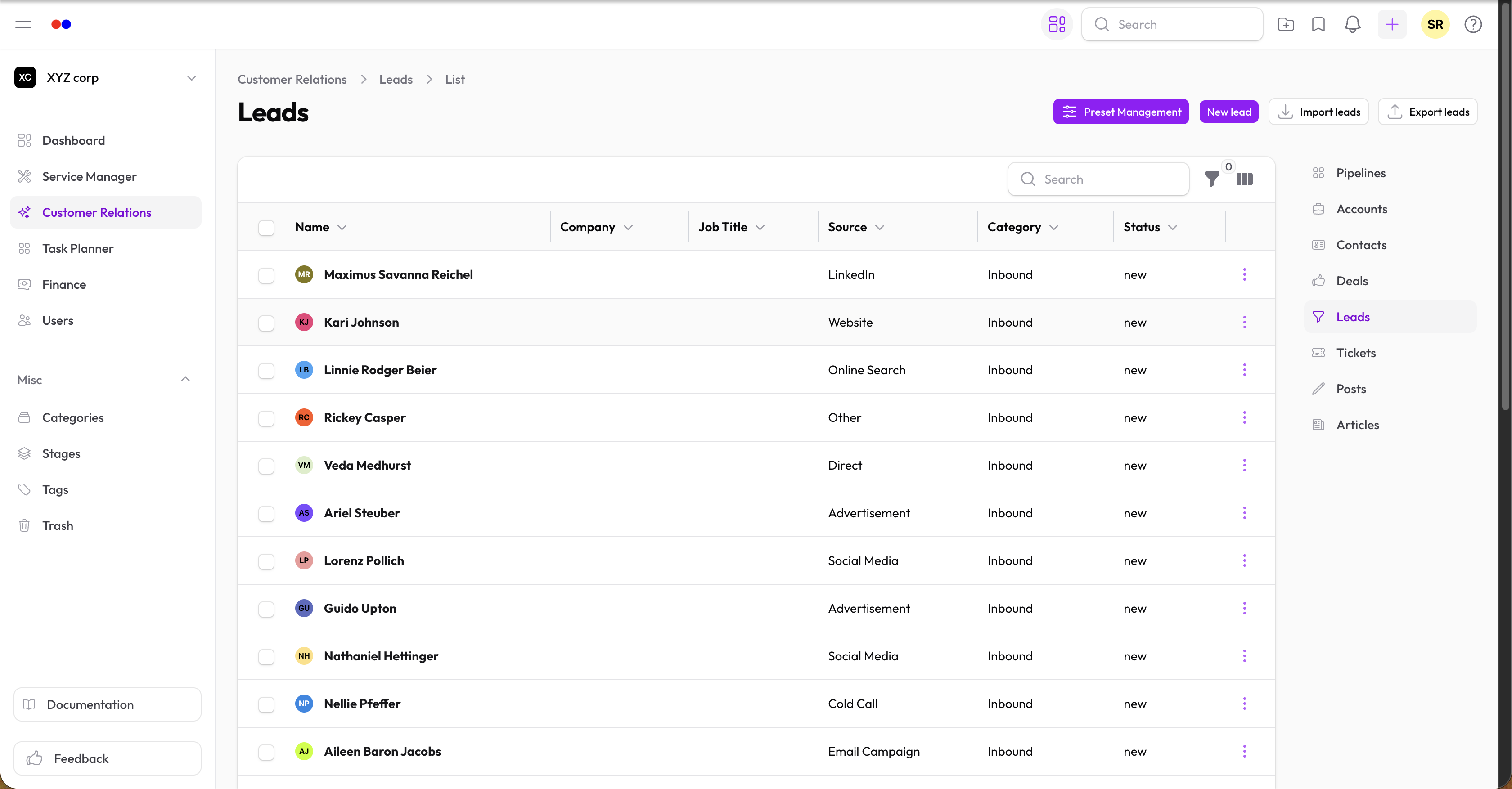This screenshot has height=789, width=1512.
Task: Check the Lorenz Pollich row checkbox
Action: [266, 561]
